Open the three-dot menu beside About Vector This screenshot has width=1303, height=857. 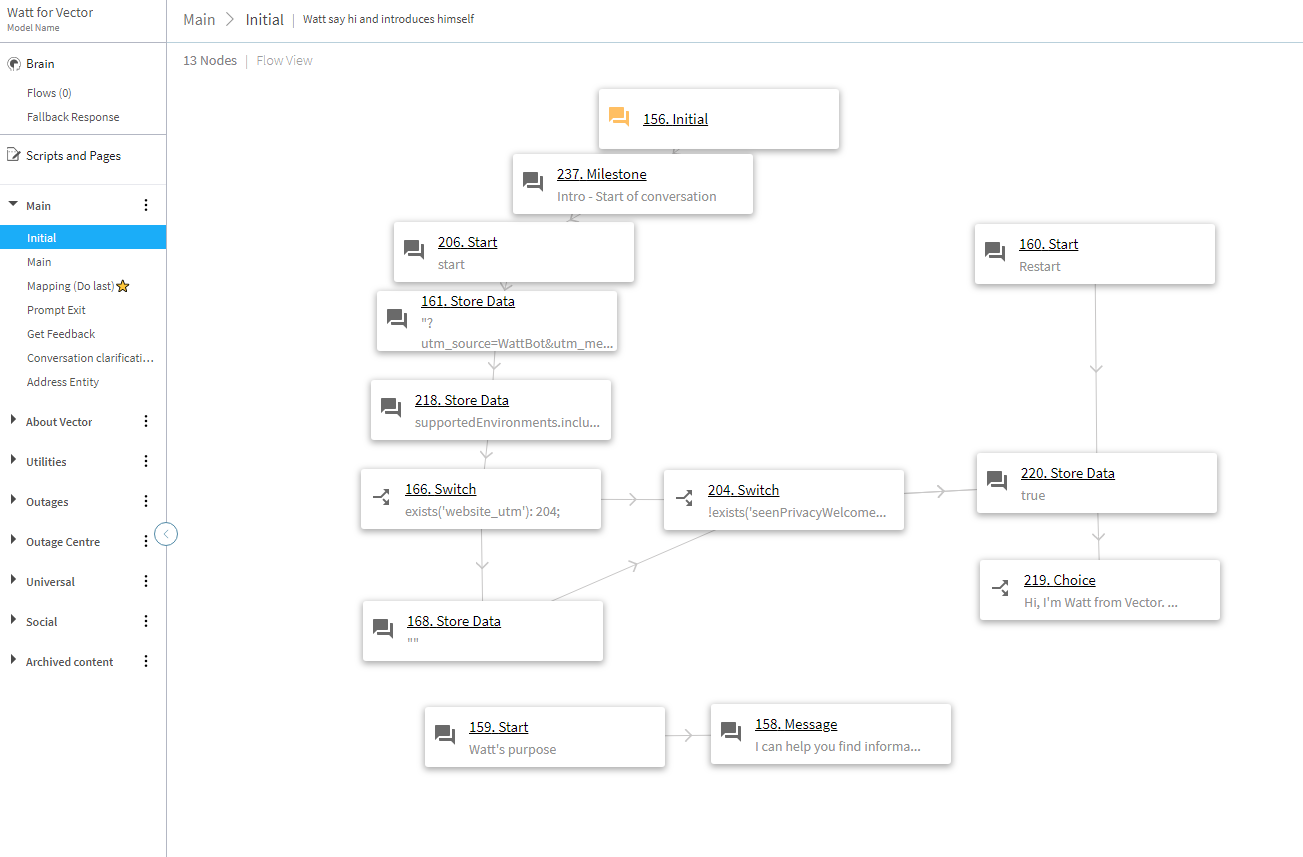coord(146,421)
